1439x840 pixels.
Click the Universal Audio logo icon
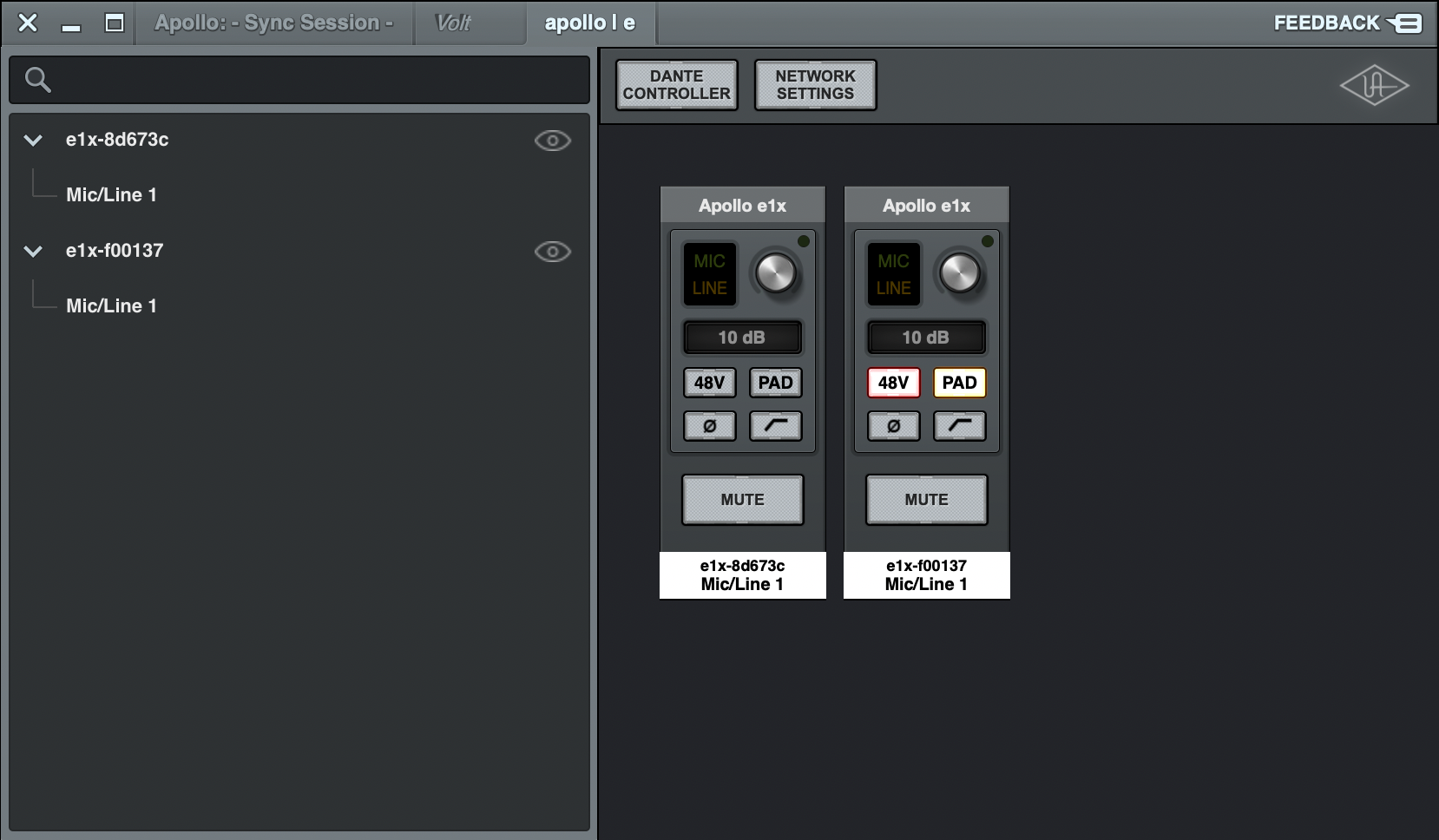point(1374,86)
